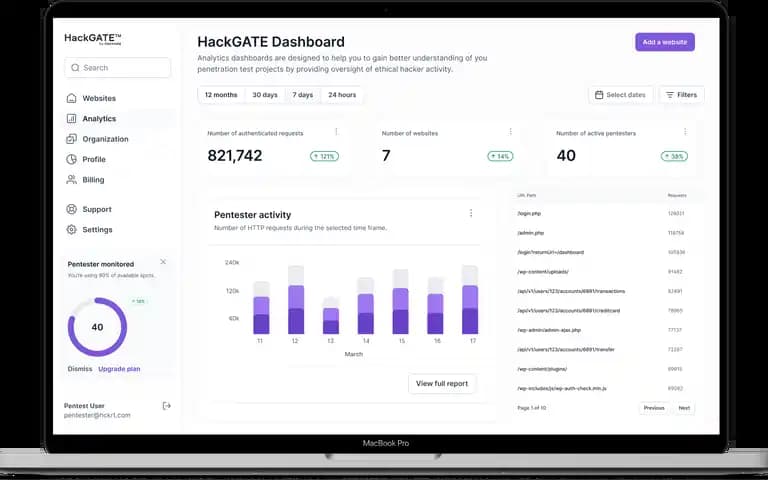Switch to the 30 days range

coord(264,95)
